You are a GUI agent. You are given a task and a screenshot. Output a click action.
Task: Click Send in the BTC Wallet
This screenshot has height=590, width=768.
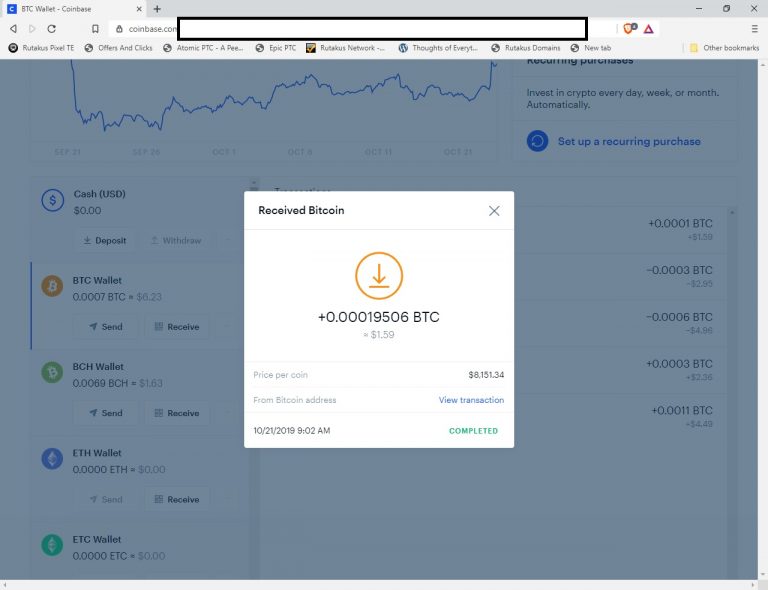[x=105, y=327]
